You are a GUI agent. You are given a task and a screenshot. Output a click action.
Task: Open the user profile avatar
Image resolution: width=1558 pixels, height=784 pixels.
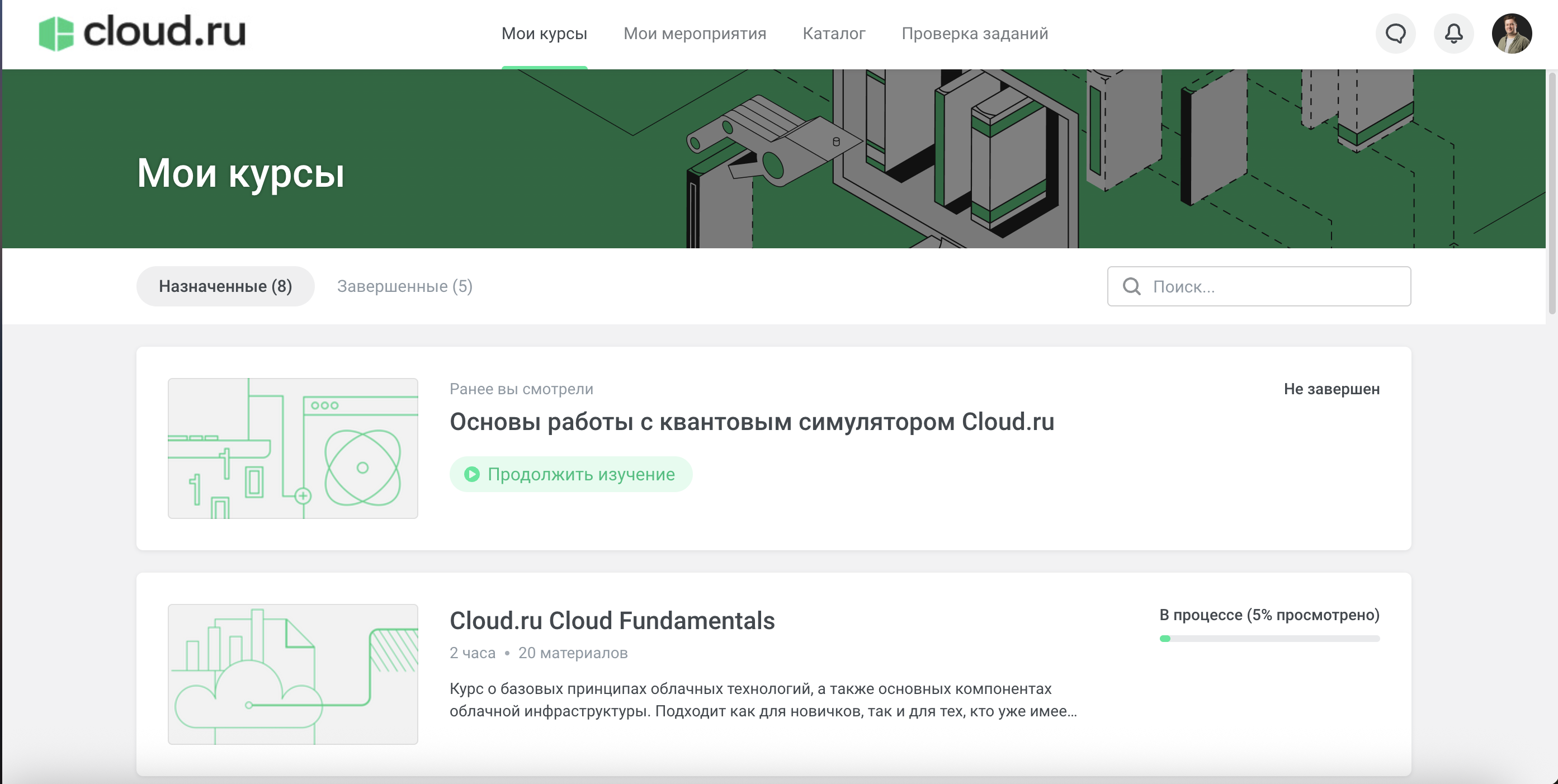click(1512, 33)
